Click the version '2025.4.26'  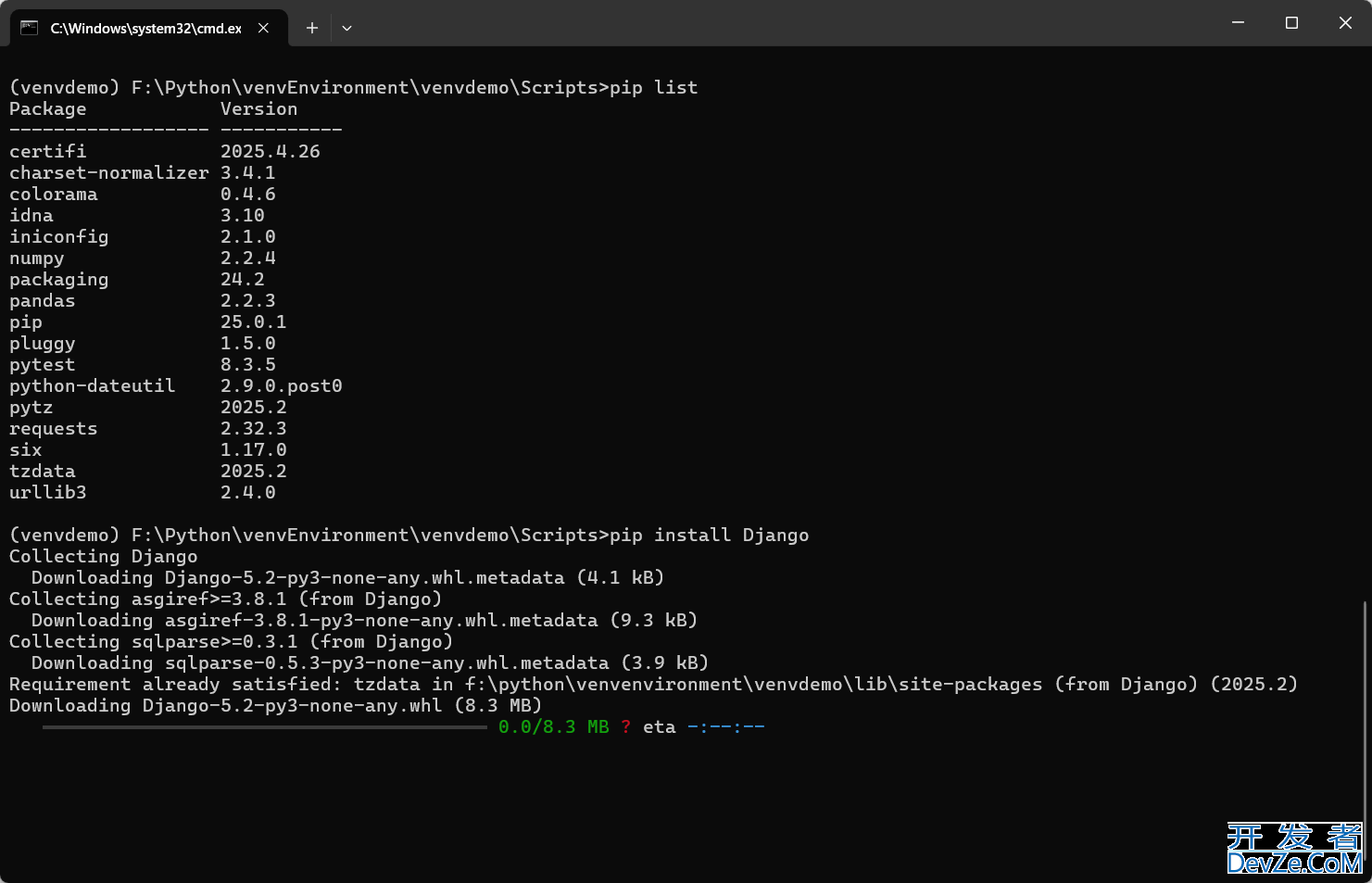tap(271, 151)
